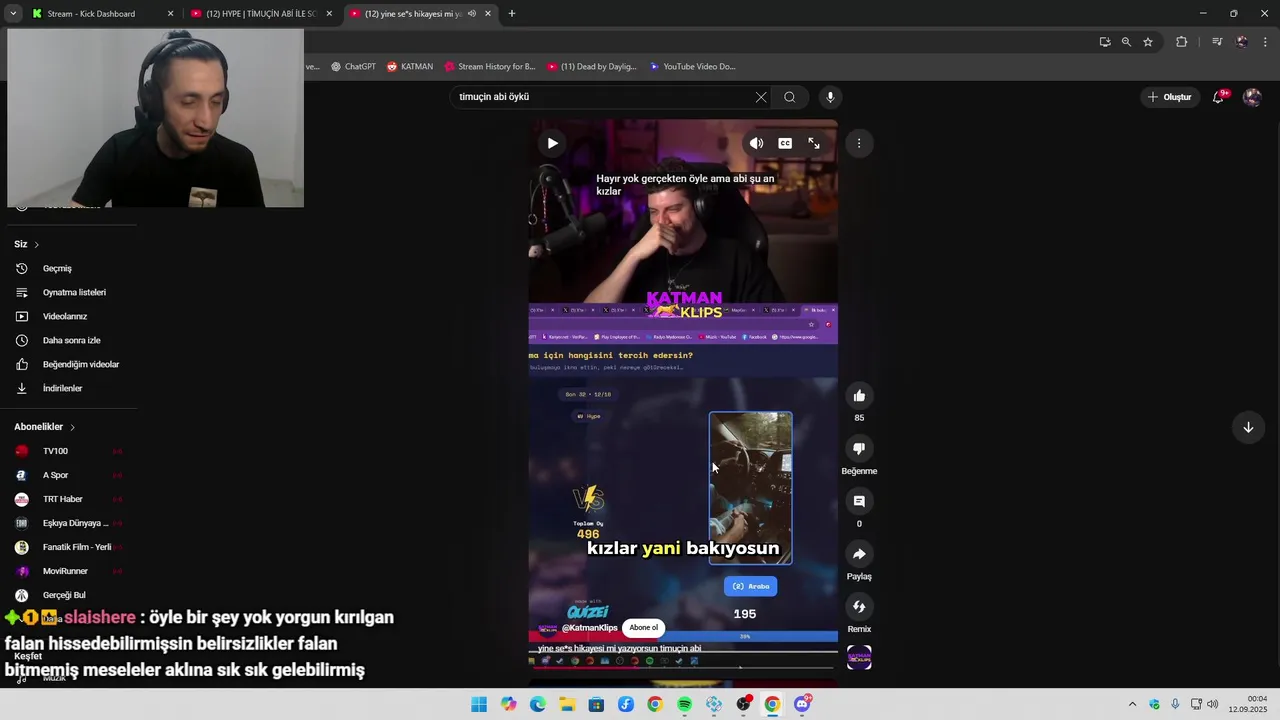The width and height of the screenshot is (1280, 720).
Task: Open the Short's sound source thumbnail
Action: click(859, 657)
